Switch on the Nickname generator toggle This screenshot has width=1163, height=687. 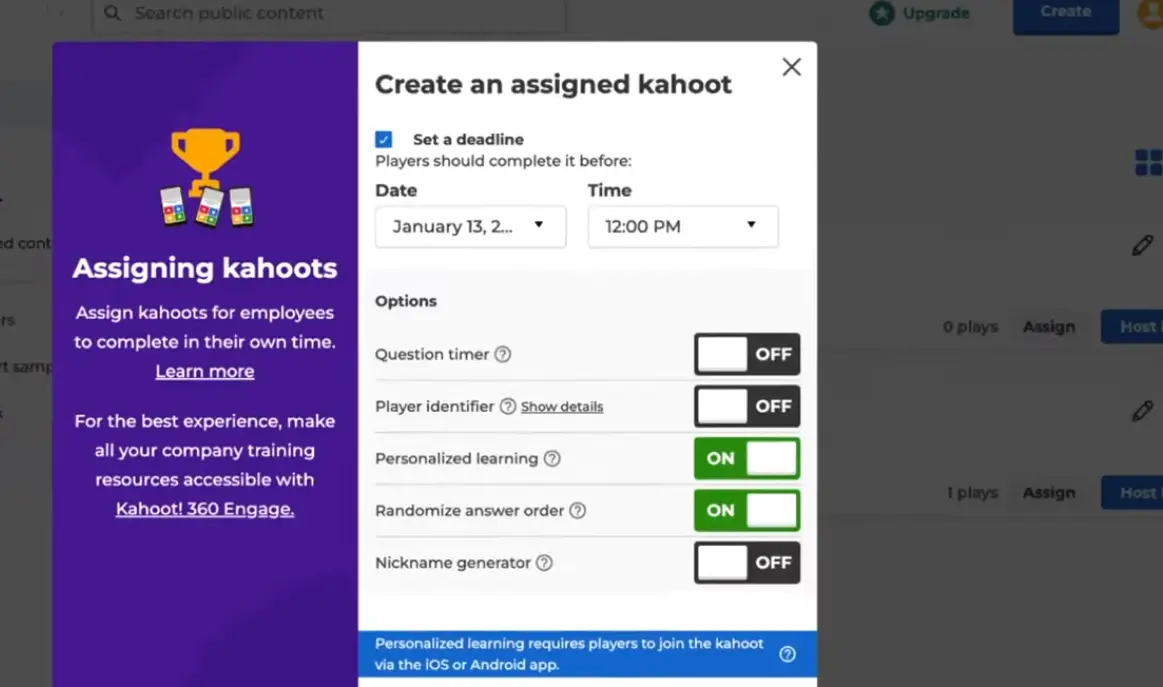coord(747,563)
